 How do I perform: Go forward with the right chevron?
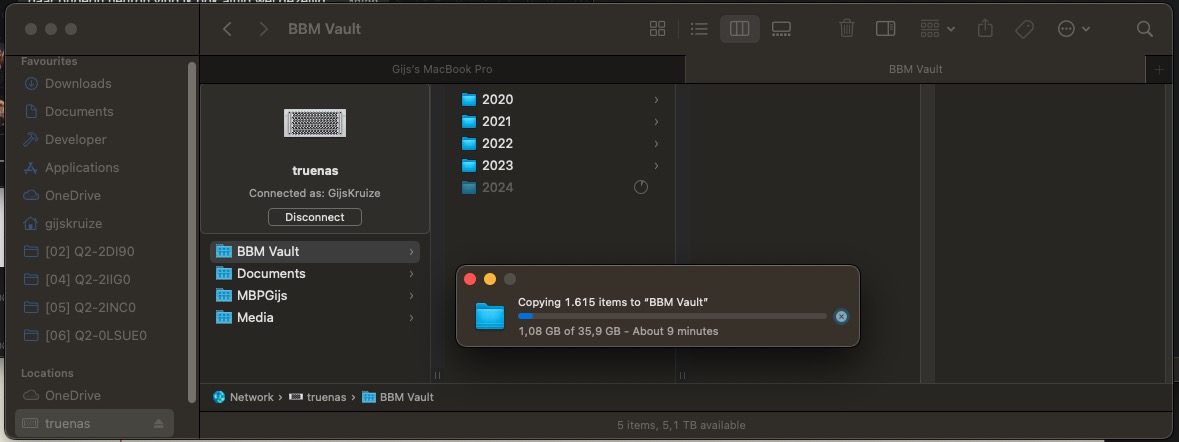[x=263, y=29]
